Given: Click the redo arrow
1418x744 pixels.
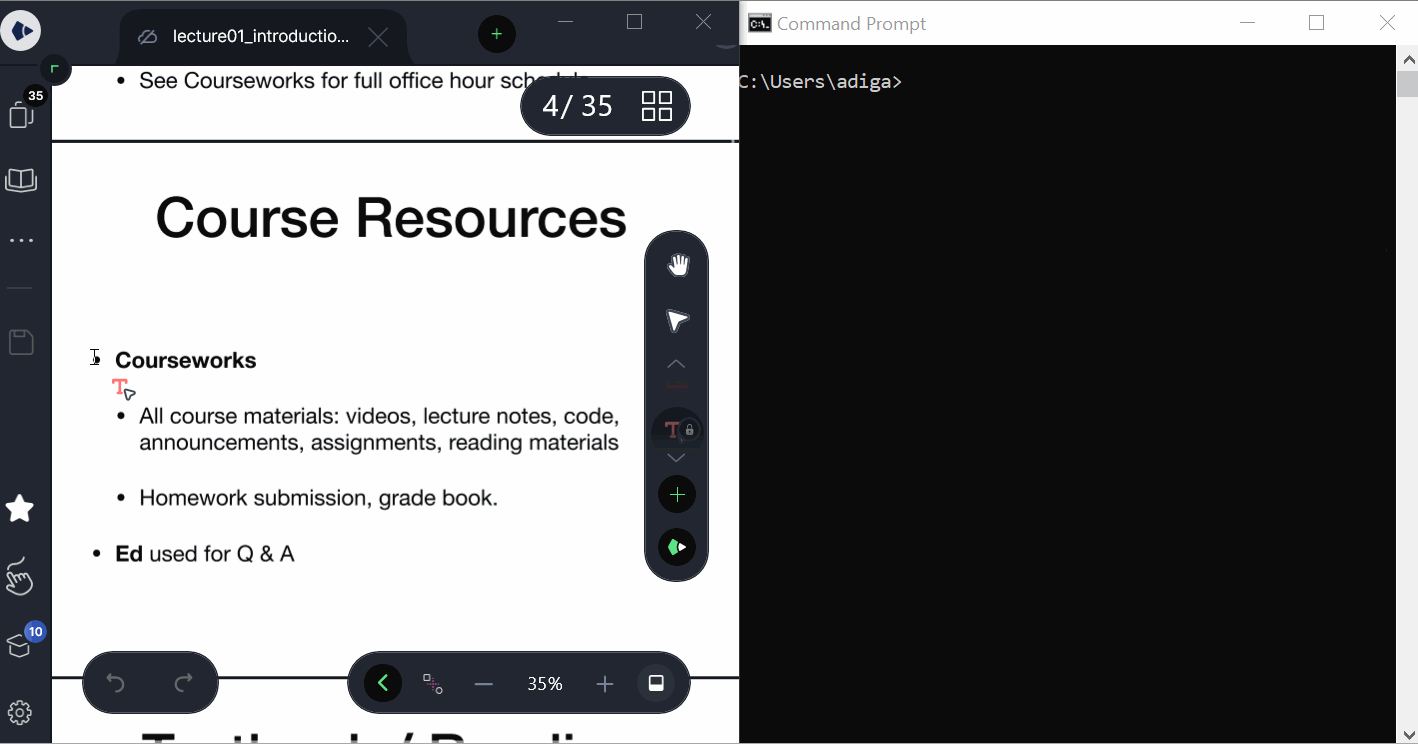Looking at the screenshot, I should 184,683.
